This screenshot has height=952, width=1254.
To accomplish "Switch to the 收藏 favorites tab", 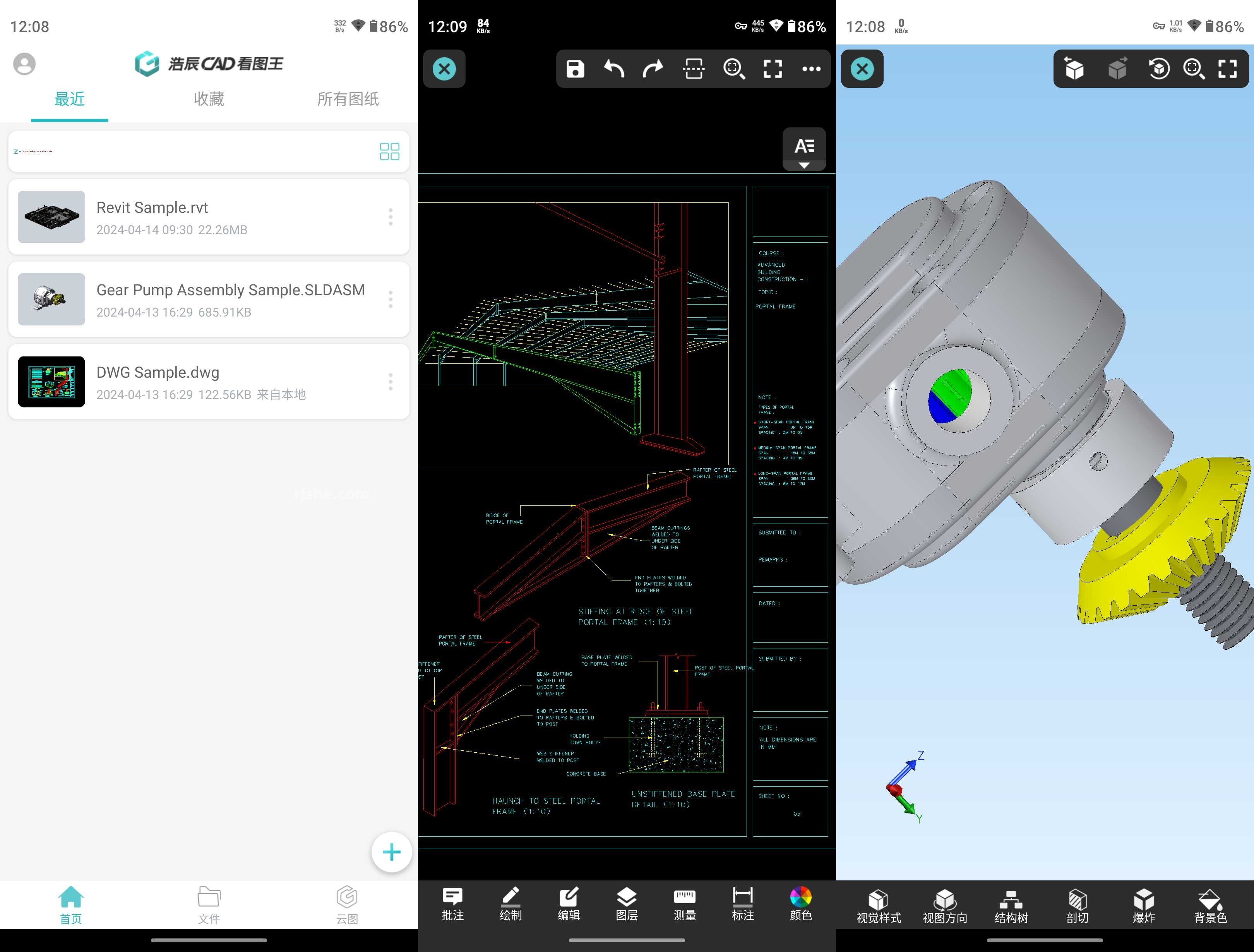I will (x=208, y=99).
